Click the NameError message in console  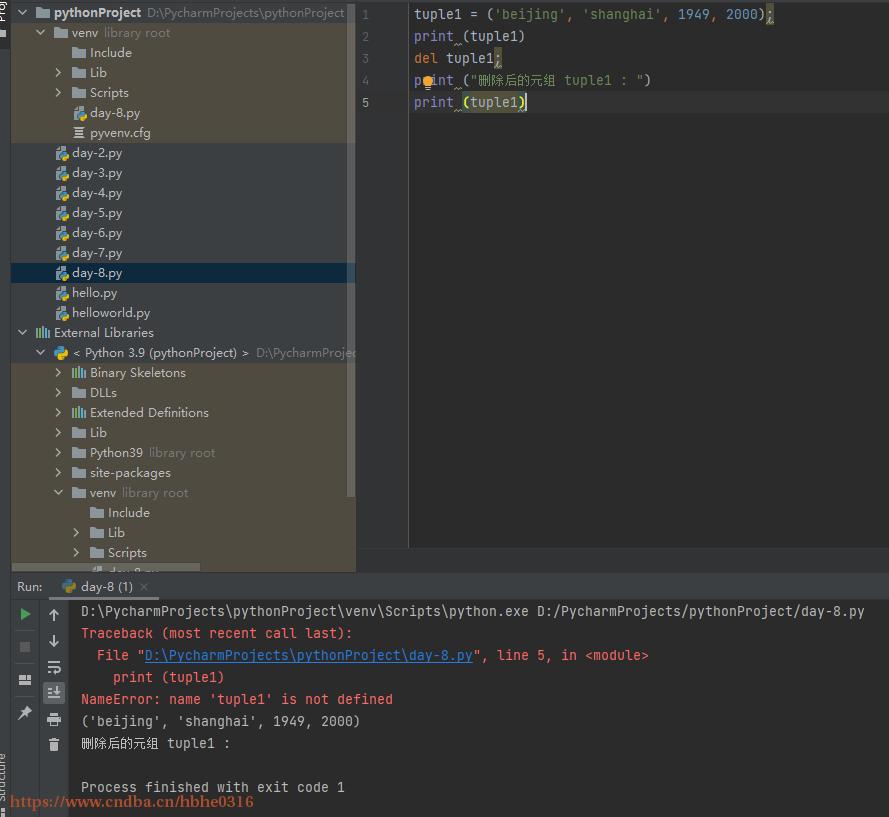[x=237, y=700]
